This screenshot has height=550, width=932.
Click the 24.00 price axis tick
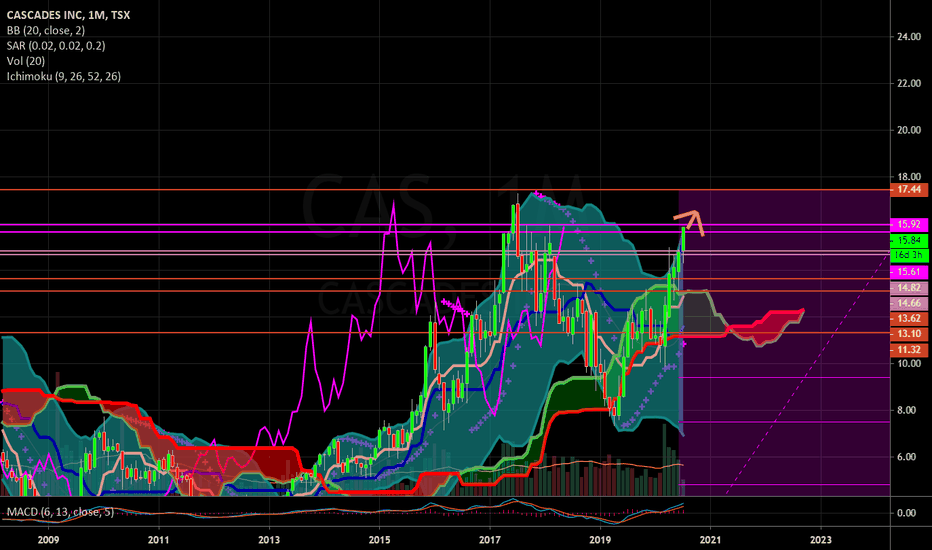click(909, 37)
